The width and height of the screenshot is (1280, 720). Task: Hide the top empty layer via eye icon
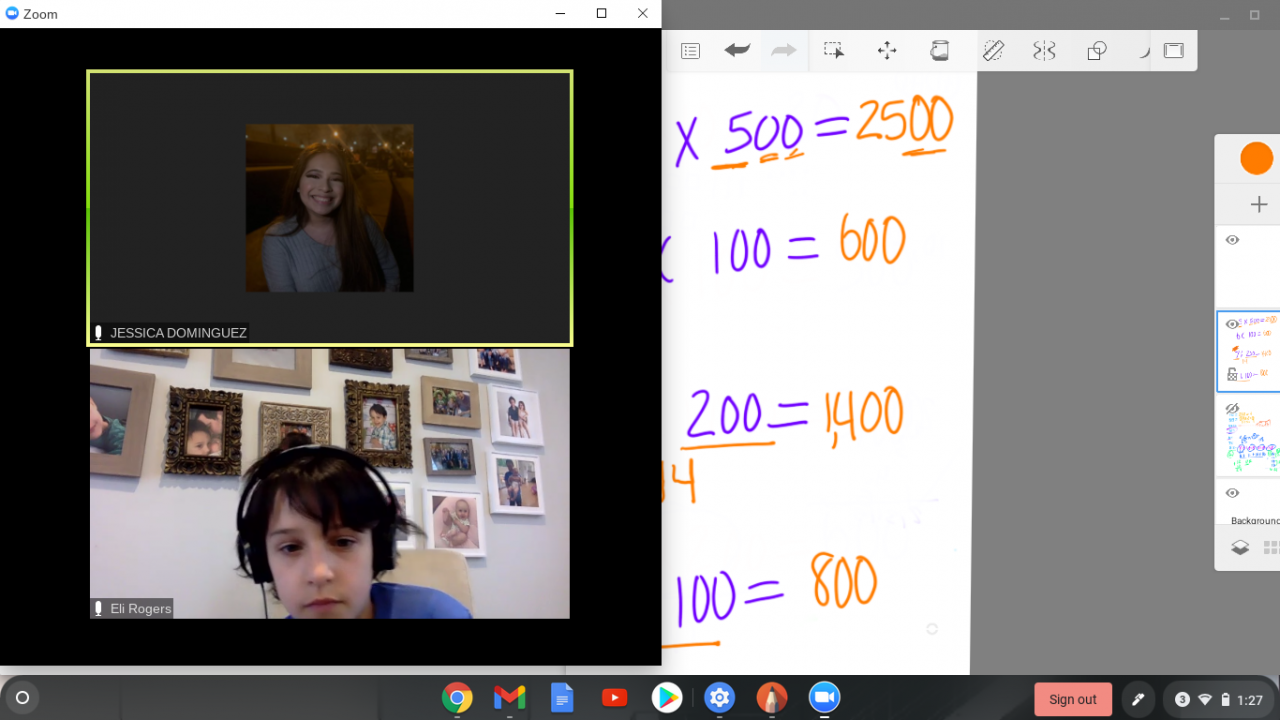click(1232, 240)
